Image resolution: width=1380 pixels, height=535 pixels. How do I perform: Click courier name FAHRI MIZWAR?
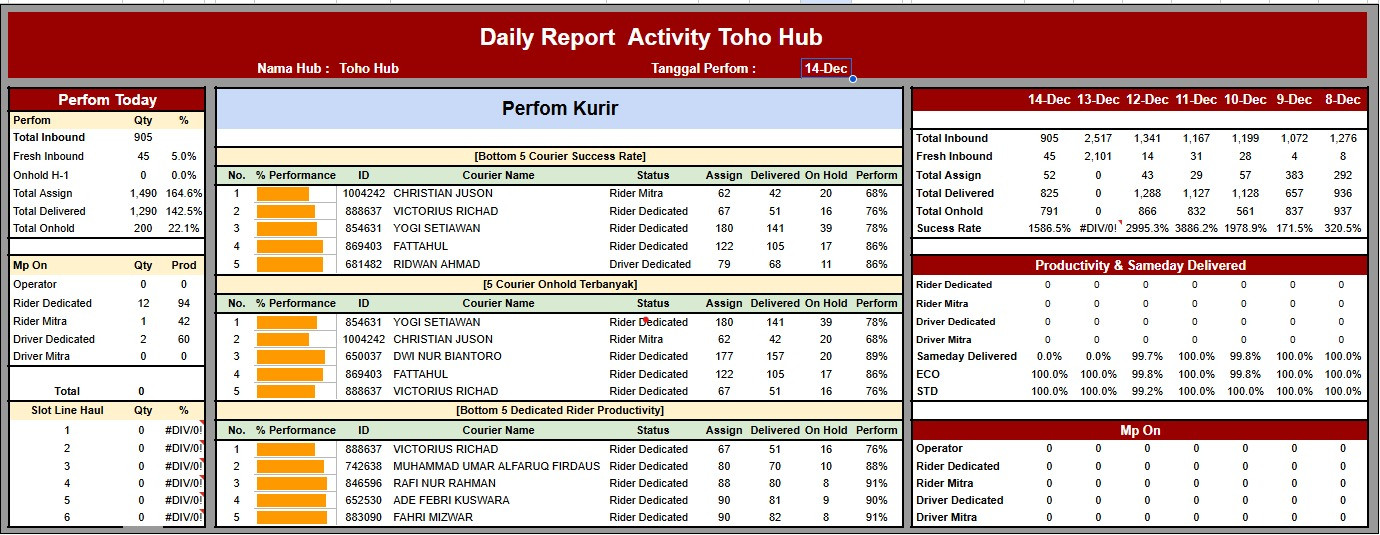tap(433, 517)
